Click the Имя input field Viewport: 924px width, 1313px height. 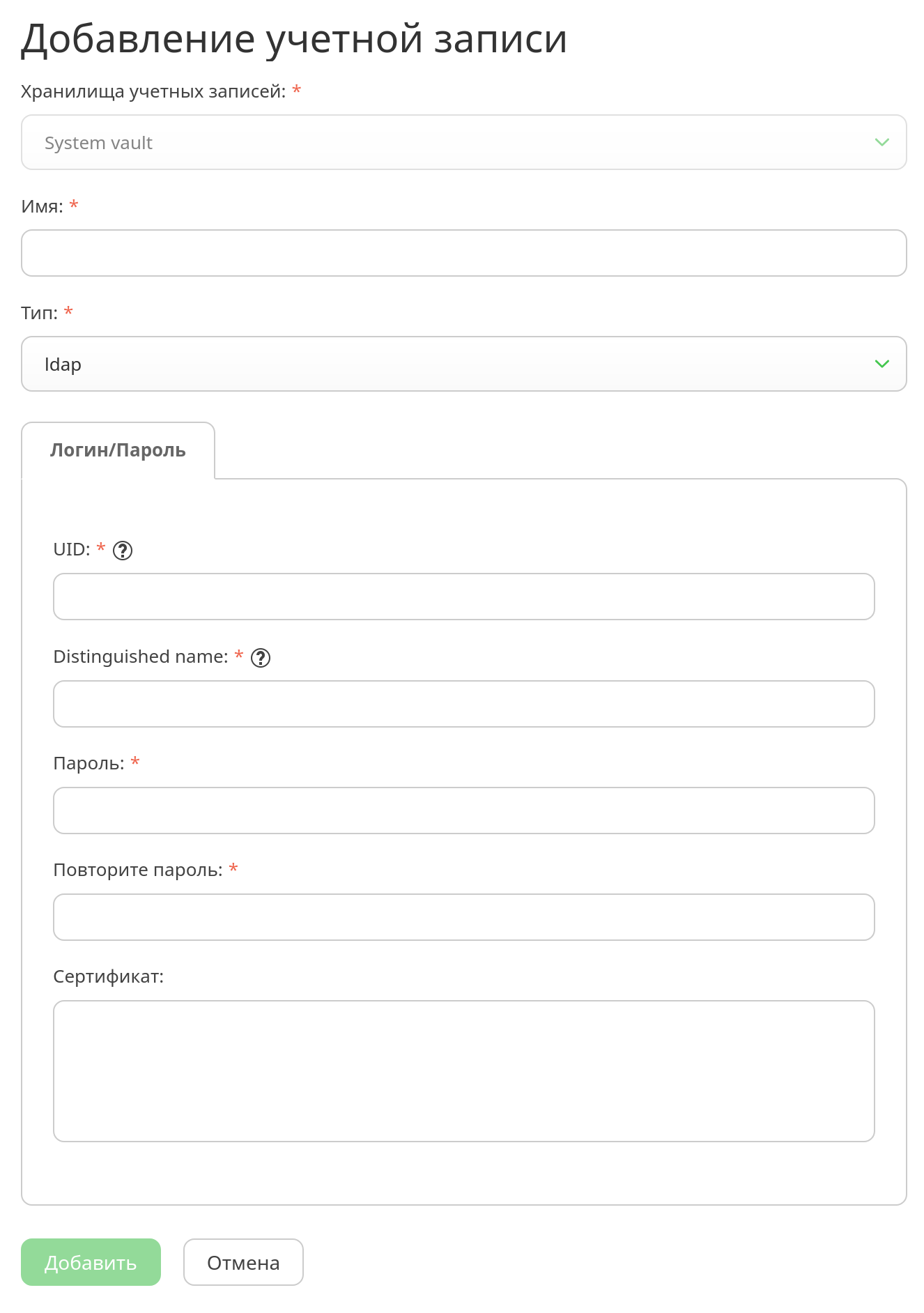pos(464,253)
